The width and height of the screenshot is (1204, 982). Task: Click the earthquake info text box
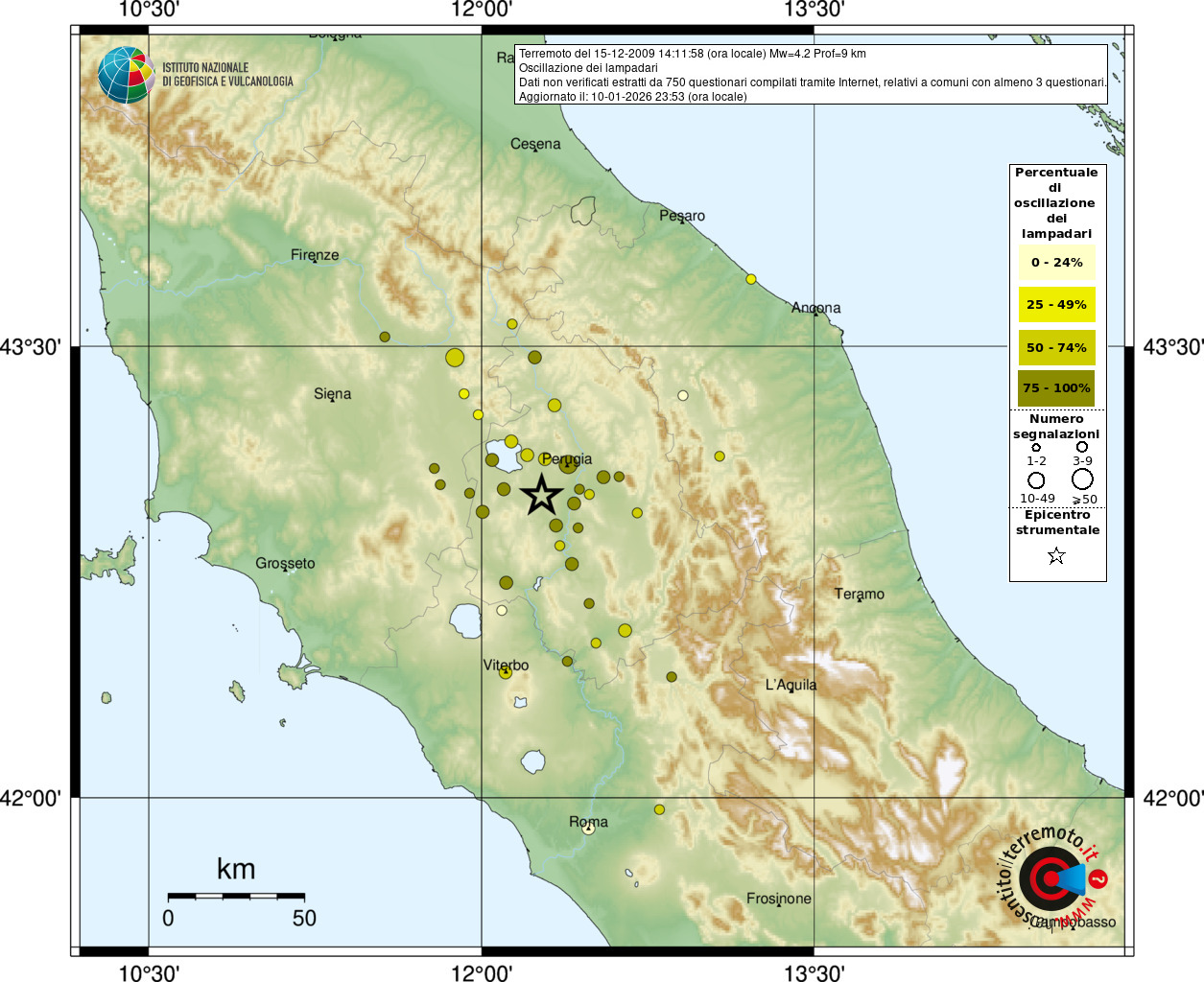pyautogui.click(x=811, y=75)
